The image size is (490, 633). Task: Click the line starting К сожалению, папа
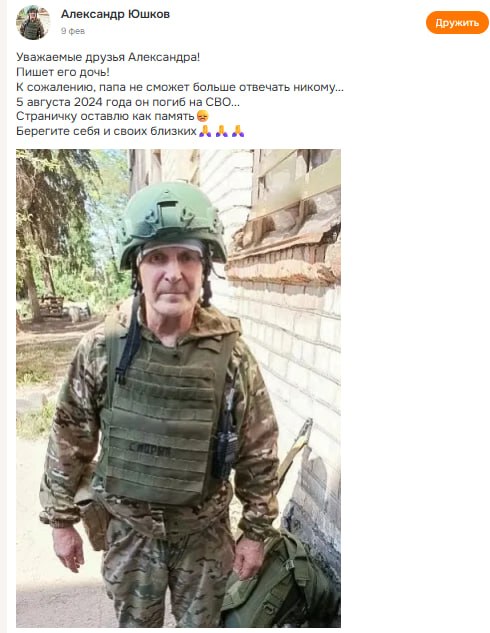[180, 87]
